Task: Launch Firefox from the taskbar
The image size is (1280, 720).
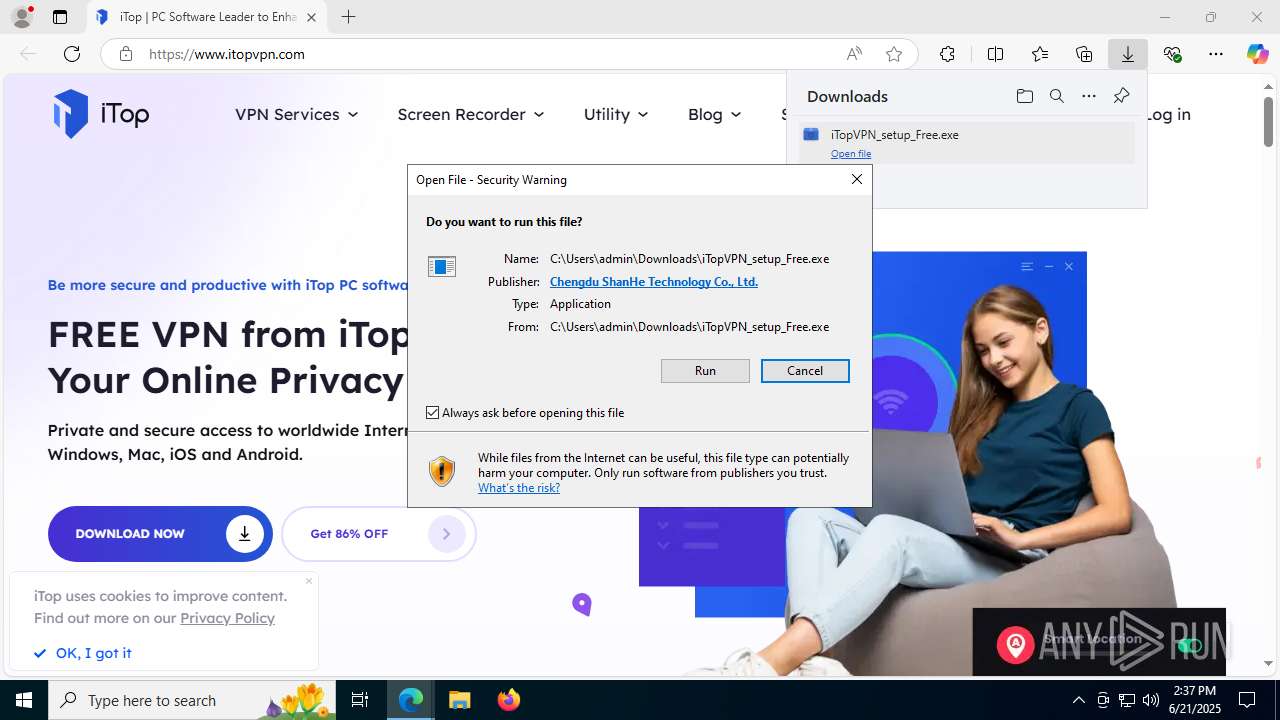Action: [508, 700]
